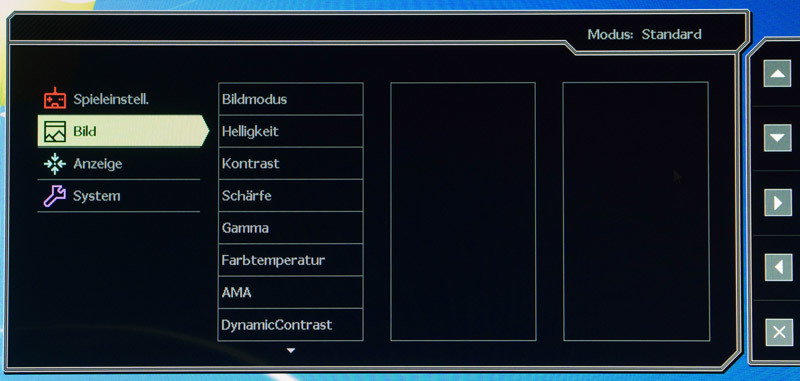Screen dimensions: 800x381
Task: Select the Anzeige arrows icon
Action: tap(55, 164)
